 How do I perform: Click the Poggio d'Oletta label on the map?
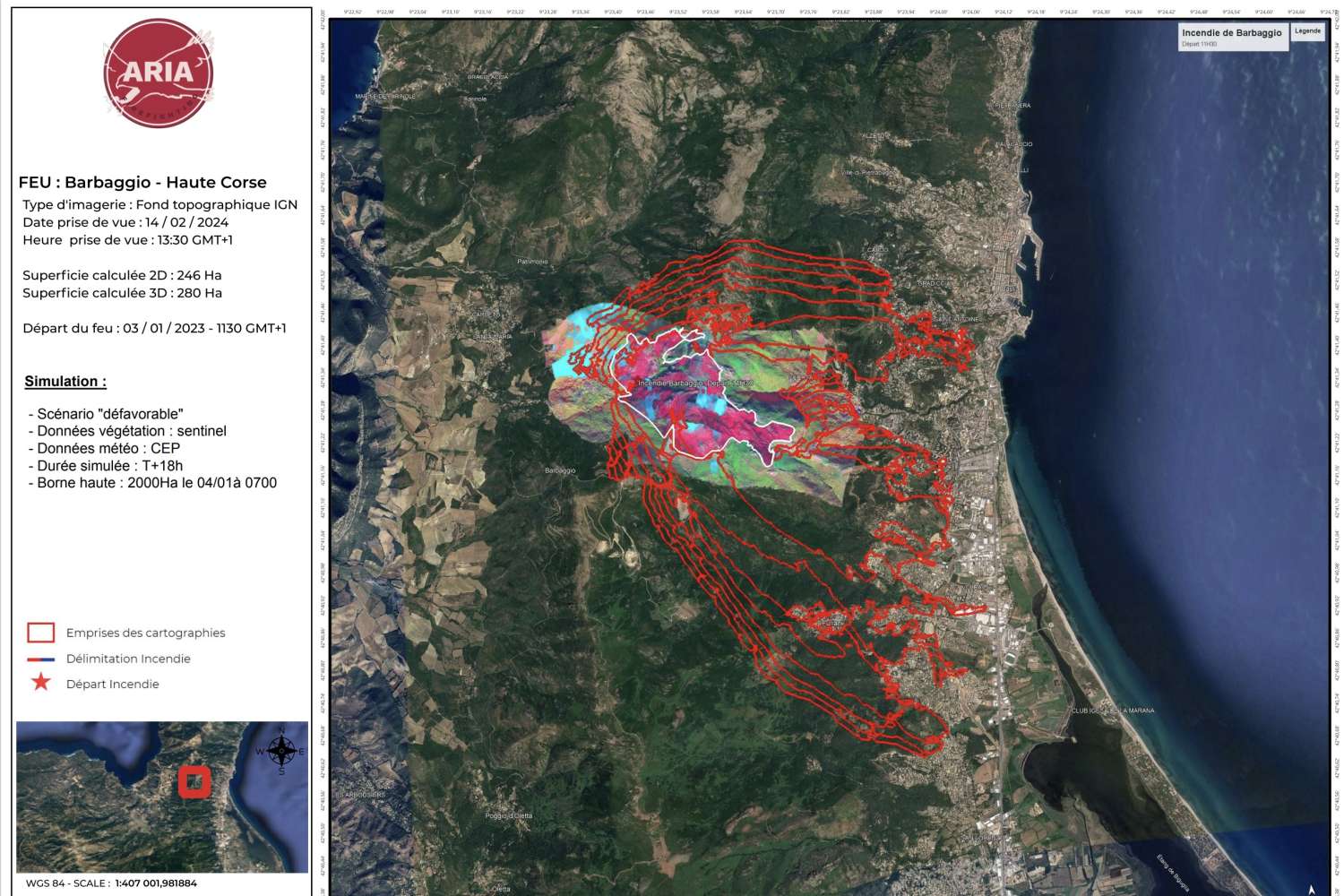point(509,816)
